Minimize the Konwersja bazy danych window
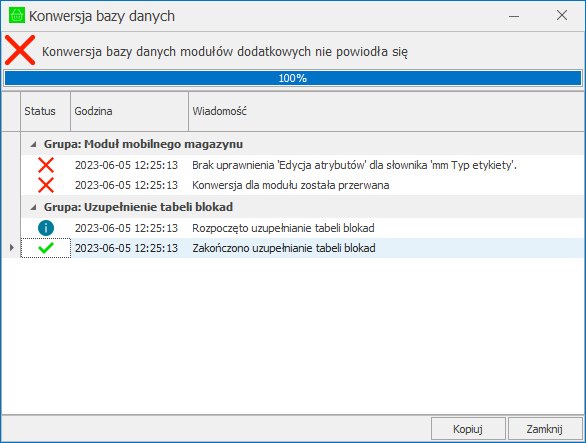 click(x=514, y=16)
